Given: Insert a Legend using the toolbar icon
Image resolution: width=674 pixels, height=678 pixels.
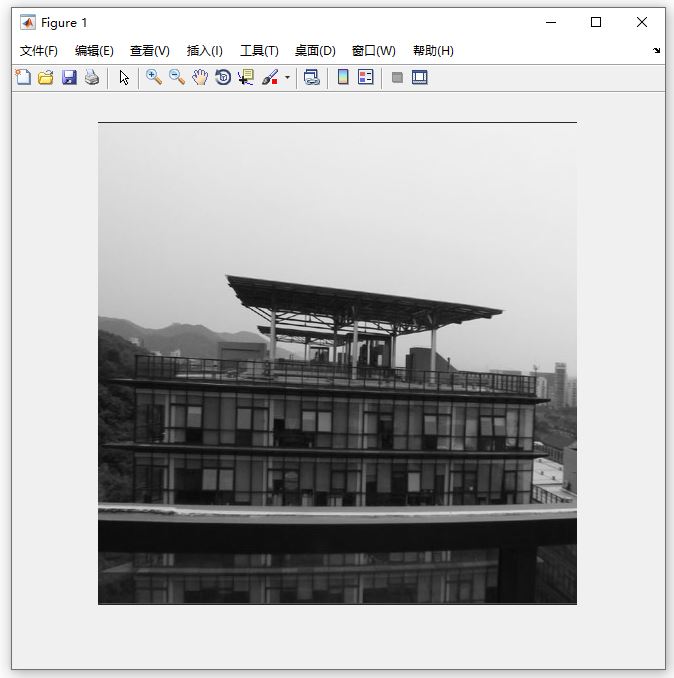Looking at the screenshot, I should point(366,77).
